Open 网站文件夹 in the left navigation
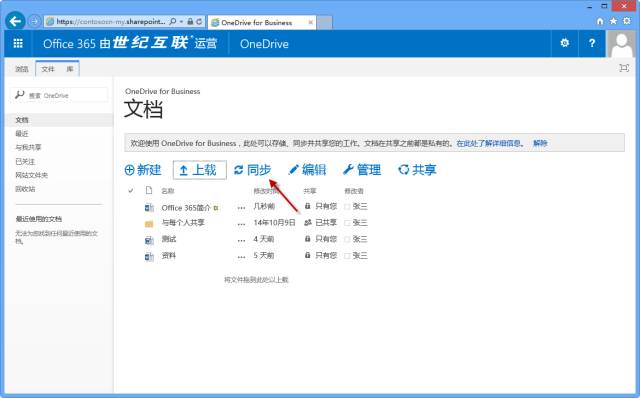This screenshot has width=640, height=398. coord(31,175)
